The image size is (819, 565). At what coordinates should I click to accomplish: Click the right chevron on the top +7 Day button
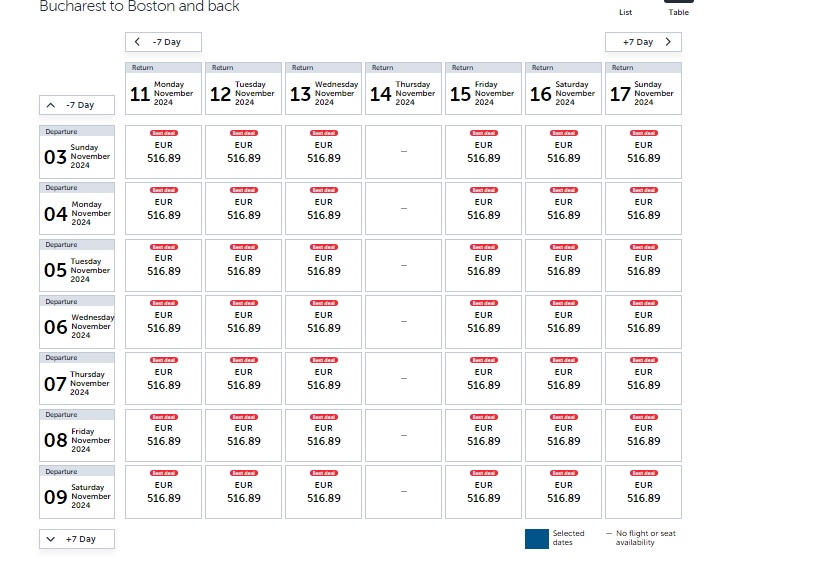coord(668,42)
